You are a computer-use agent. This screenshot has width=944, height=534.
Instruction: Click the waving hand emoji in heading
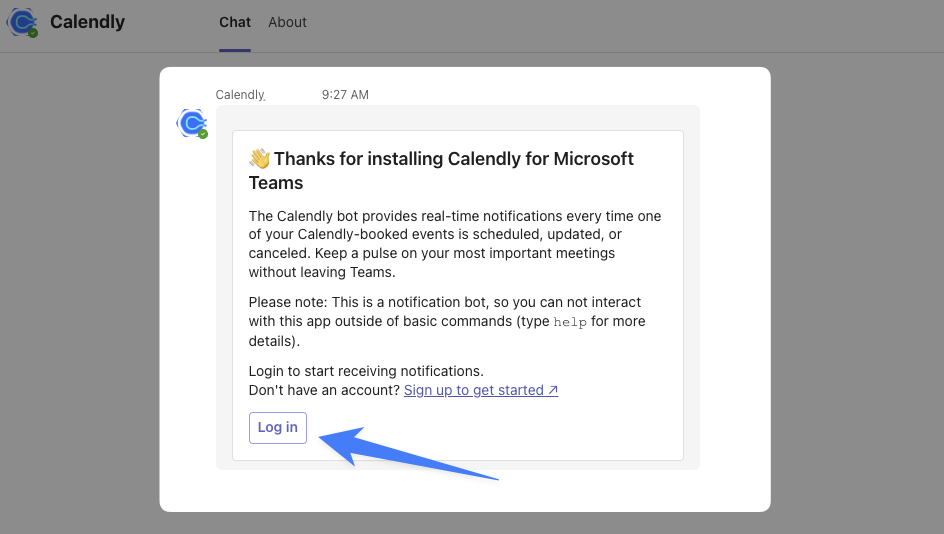(x=259, y=159)
